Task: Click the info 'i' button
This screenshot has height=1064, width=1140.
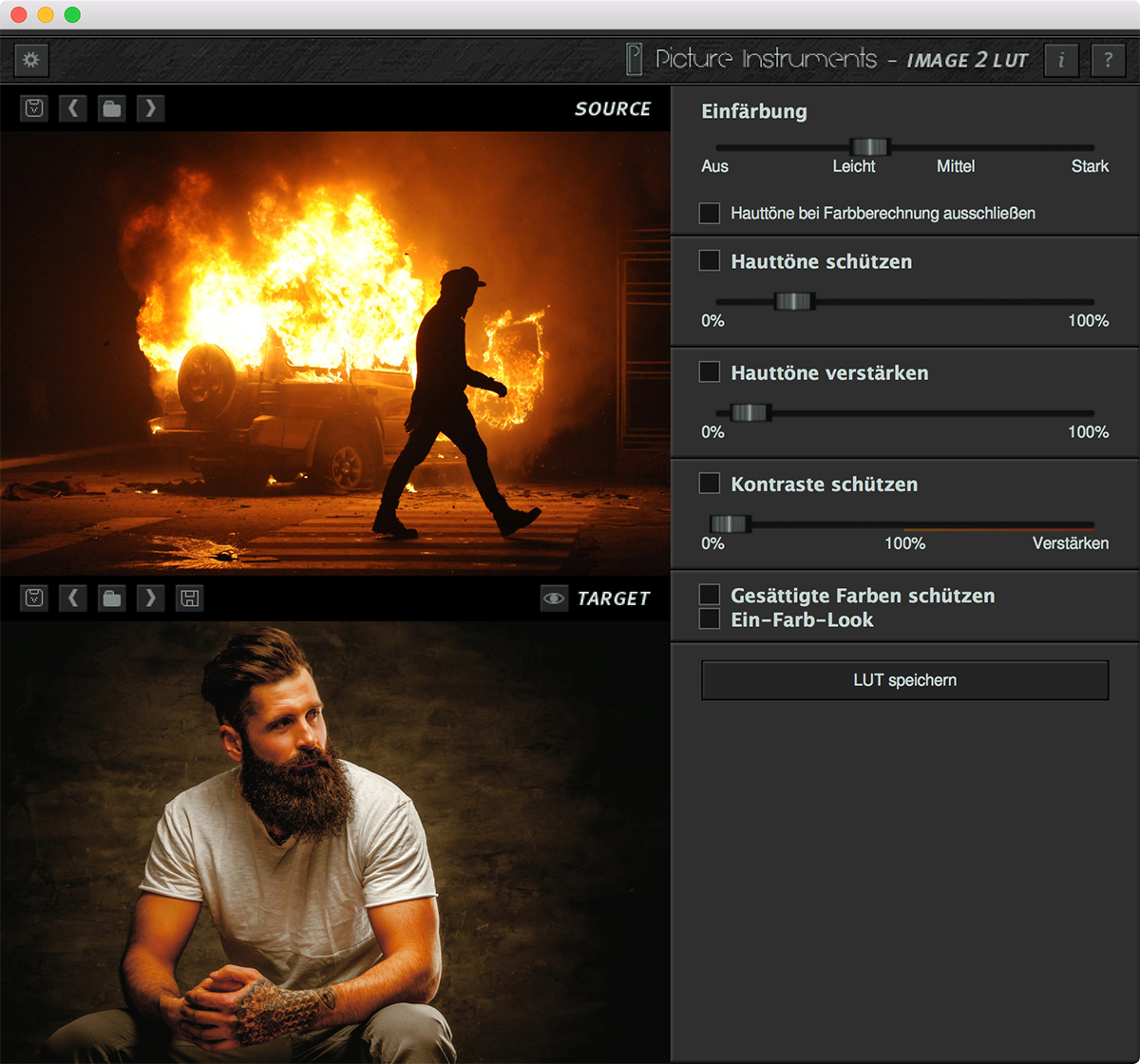Action: pyautogui.click(x=1061, y=61)
